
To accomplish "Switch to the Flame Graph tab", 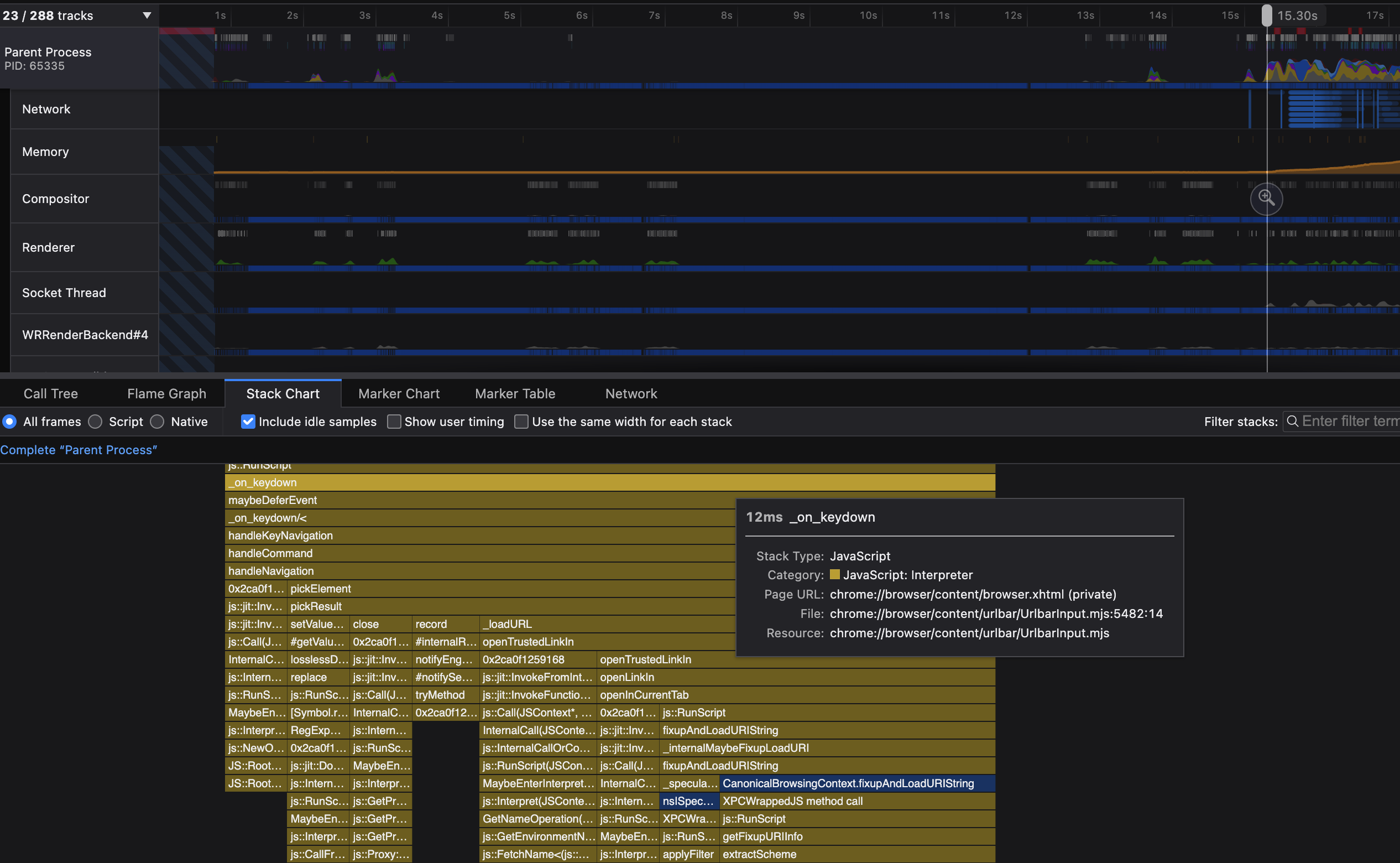I will tap(166, 394).
